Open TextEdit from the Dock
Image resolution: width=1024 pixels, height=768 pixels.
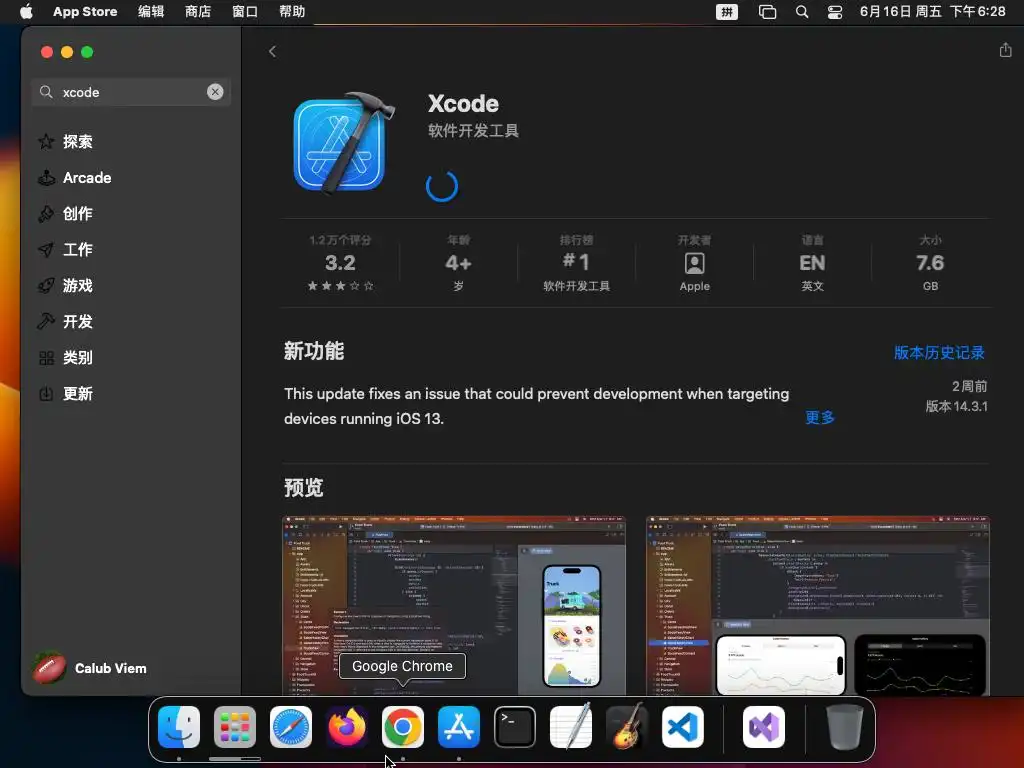tap(571, 727)
